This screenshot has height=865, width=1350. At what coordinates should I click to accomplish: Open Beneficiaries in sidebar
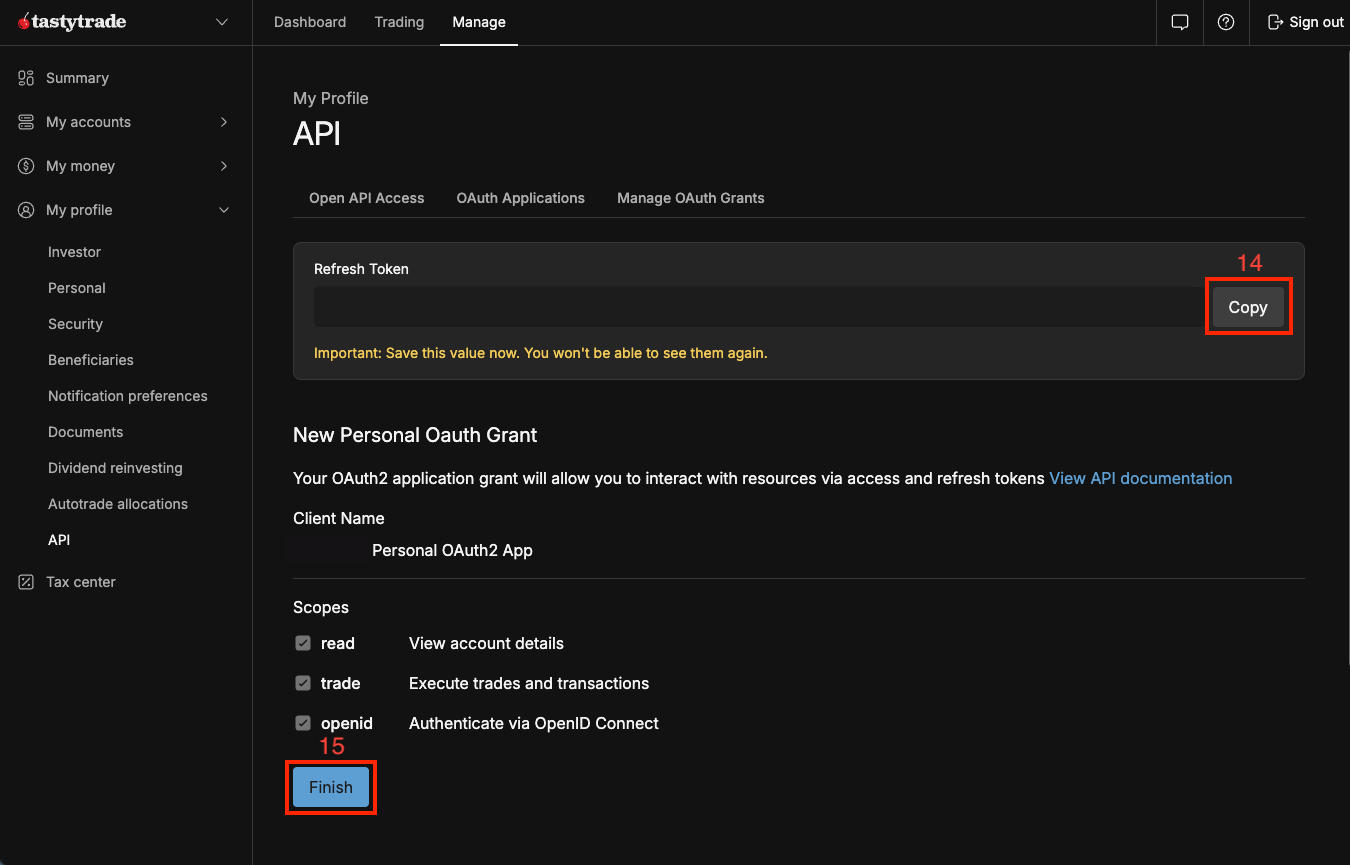pos(91,360)
